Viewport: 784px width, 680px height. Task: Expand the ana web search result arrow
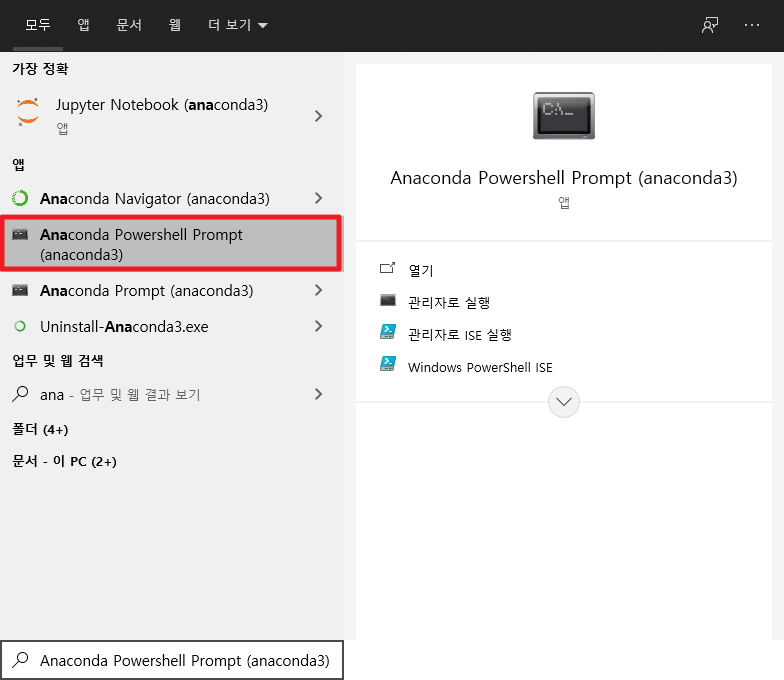(318, 394)
